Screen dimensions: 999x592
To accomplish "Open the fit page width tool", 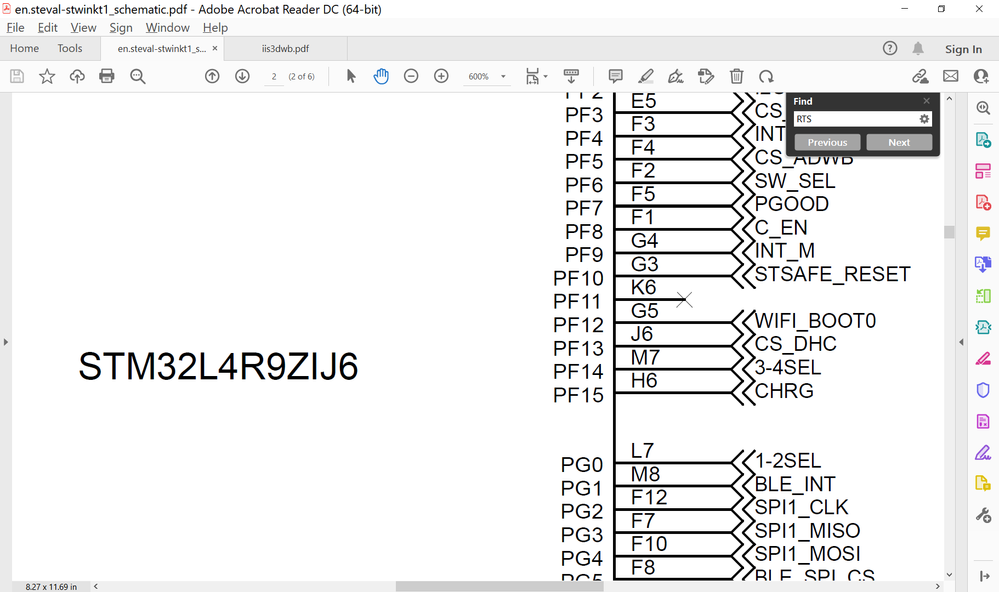I will tap(532, 76).
